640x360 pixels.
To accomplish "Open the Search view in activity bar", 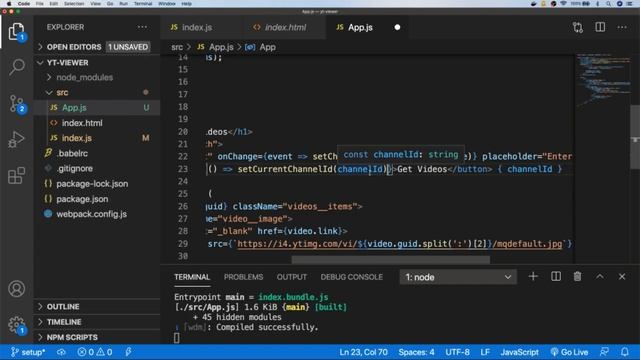I will [16, 67].
